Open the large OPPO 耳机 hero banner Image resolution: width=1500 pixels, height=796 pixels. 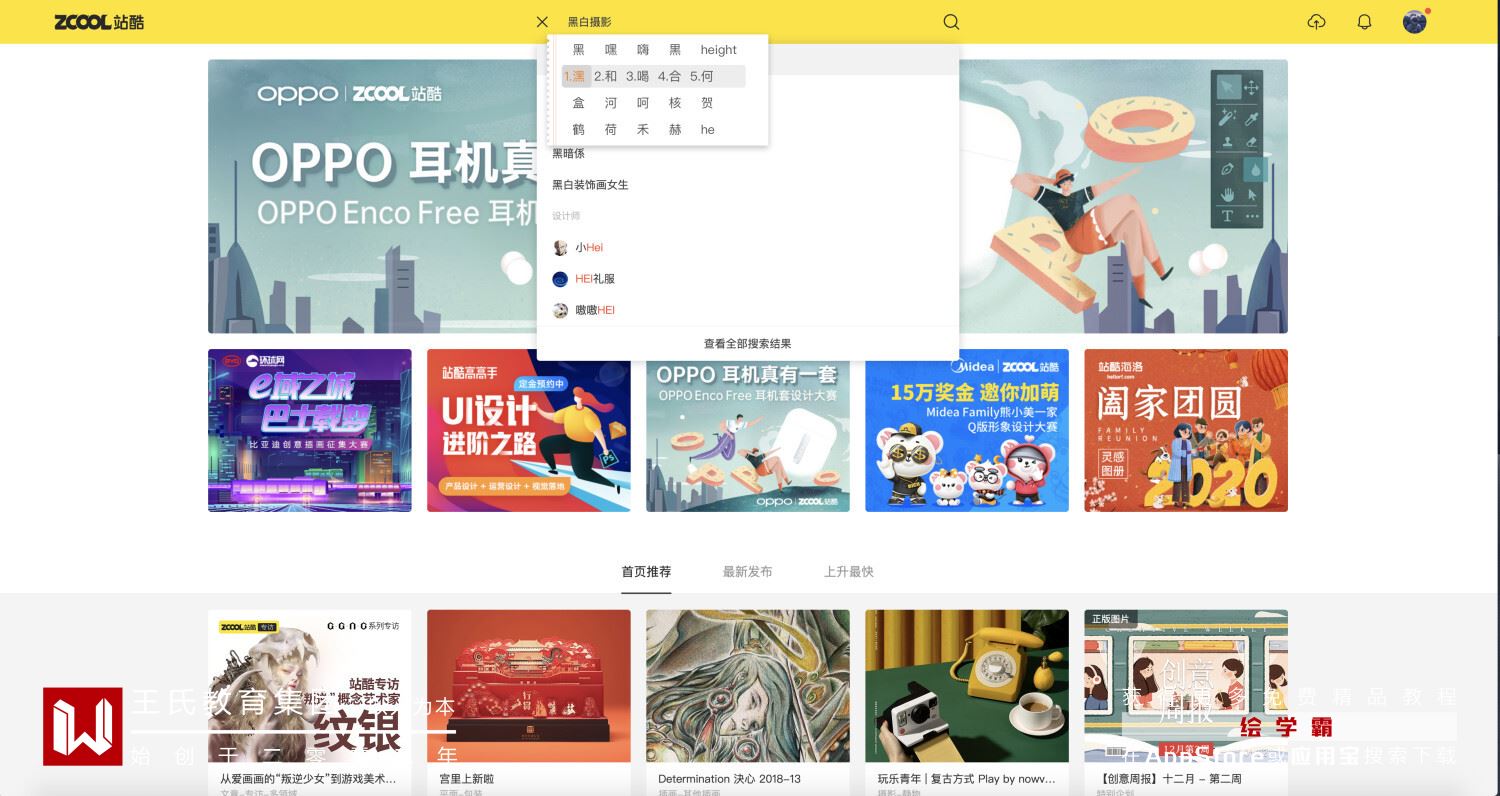747,196
